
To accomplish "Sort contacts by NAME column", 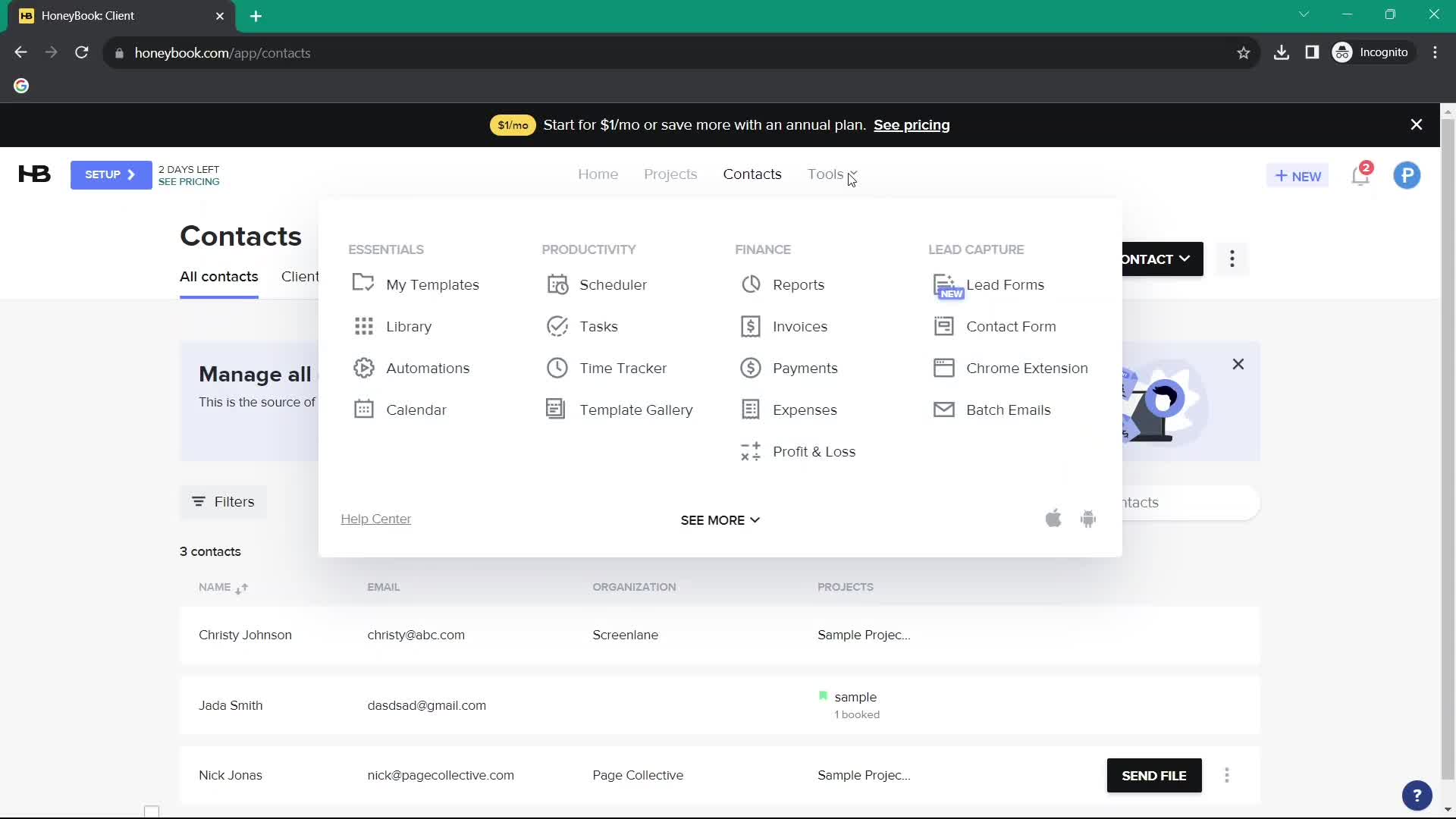I will pyautogui.click(x=223, y=588).
